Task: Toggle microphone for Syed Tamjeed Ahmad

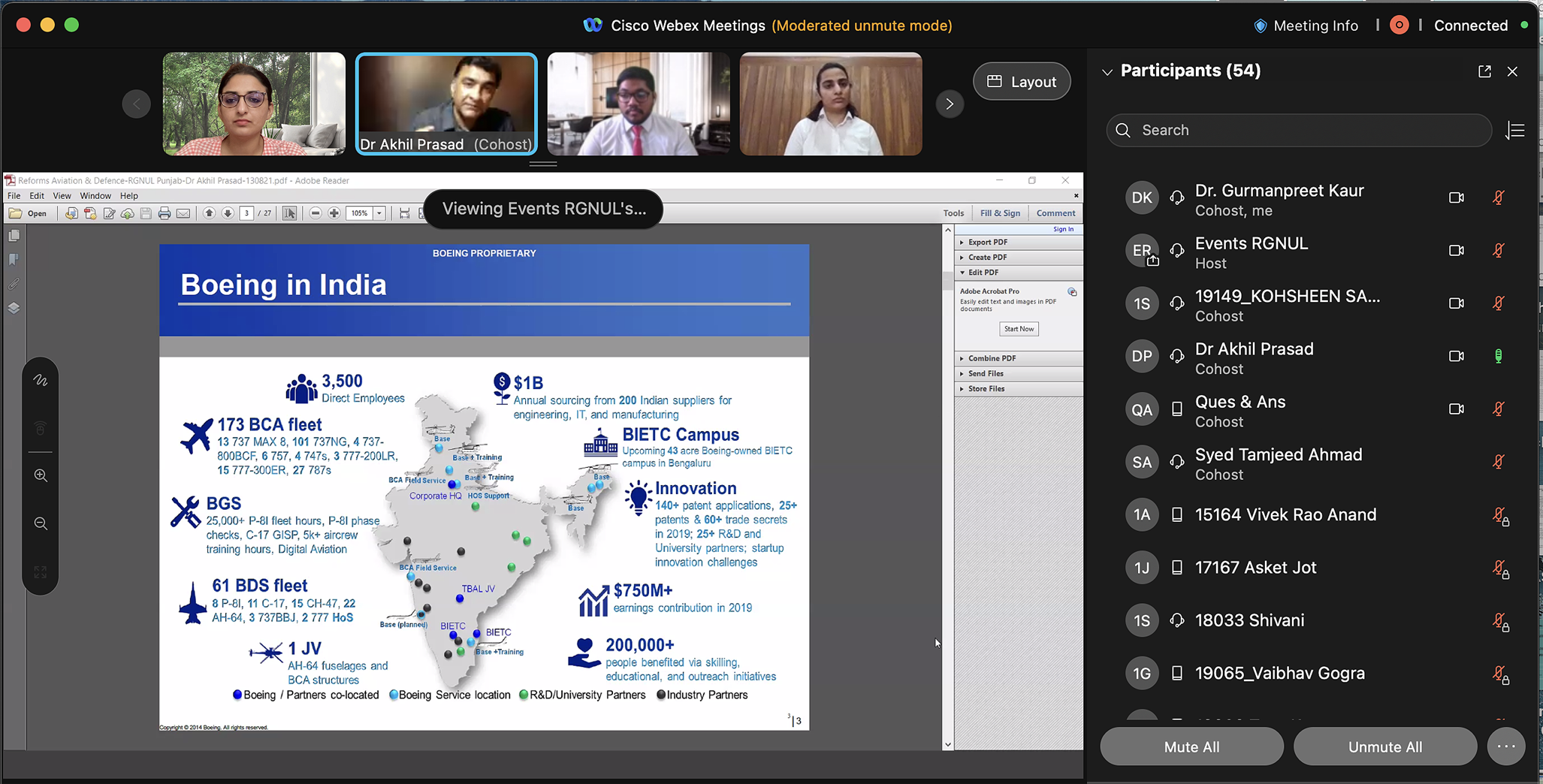Action: pyautogui.click(x=1498, y=462)
